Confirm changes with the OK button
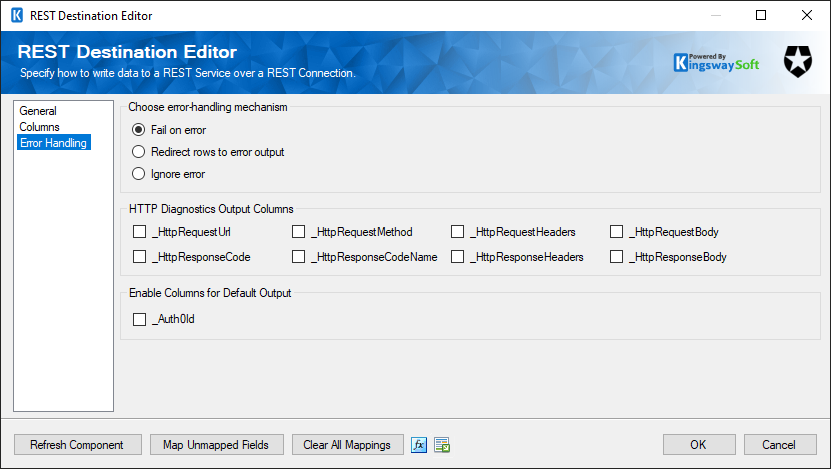 [x=699, y=445]
